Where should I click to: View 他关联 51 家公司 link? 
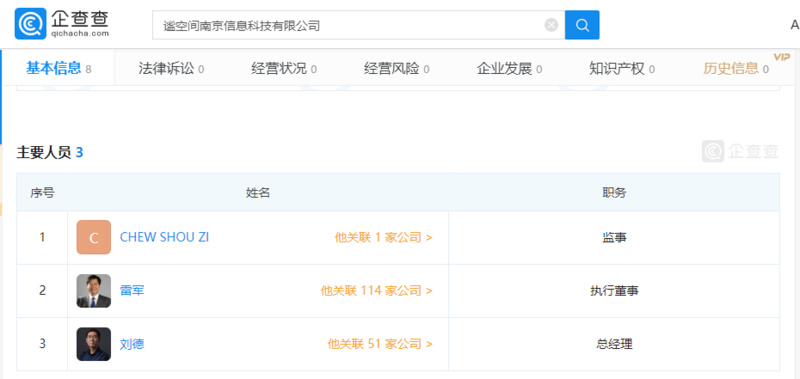(x=380, y=344)
